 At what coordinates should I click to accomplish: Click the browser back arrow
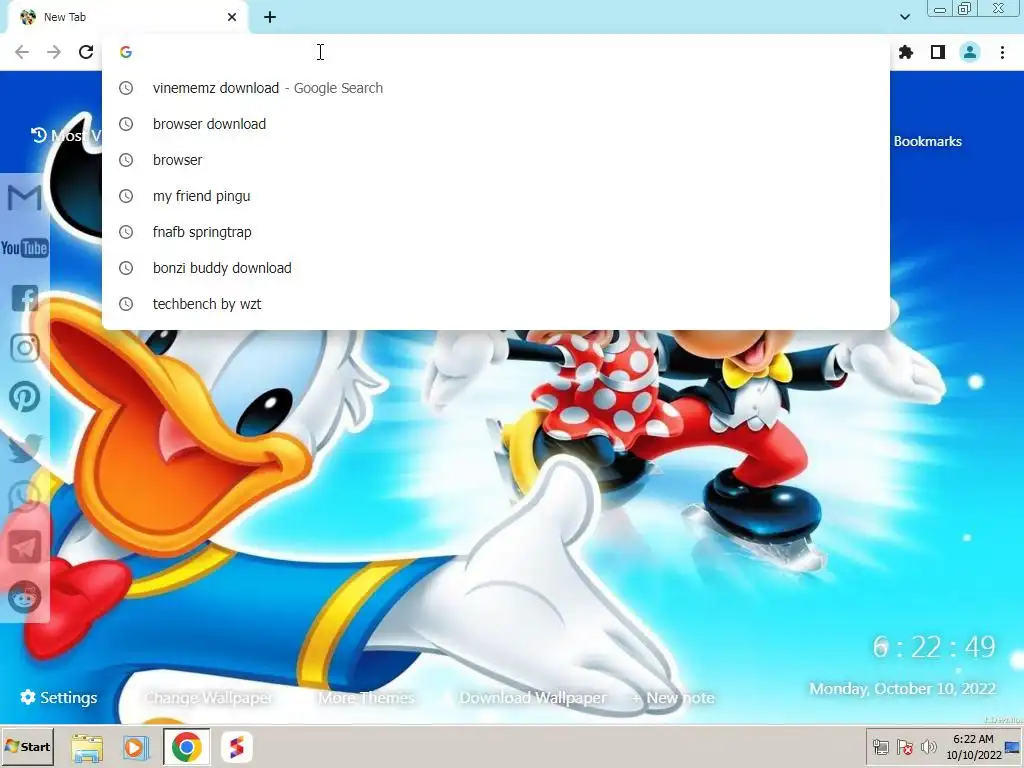(22, 52)
